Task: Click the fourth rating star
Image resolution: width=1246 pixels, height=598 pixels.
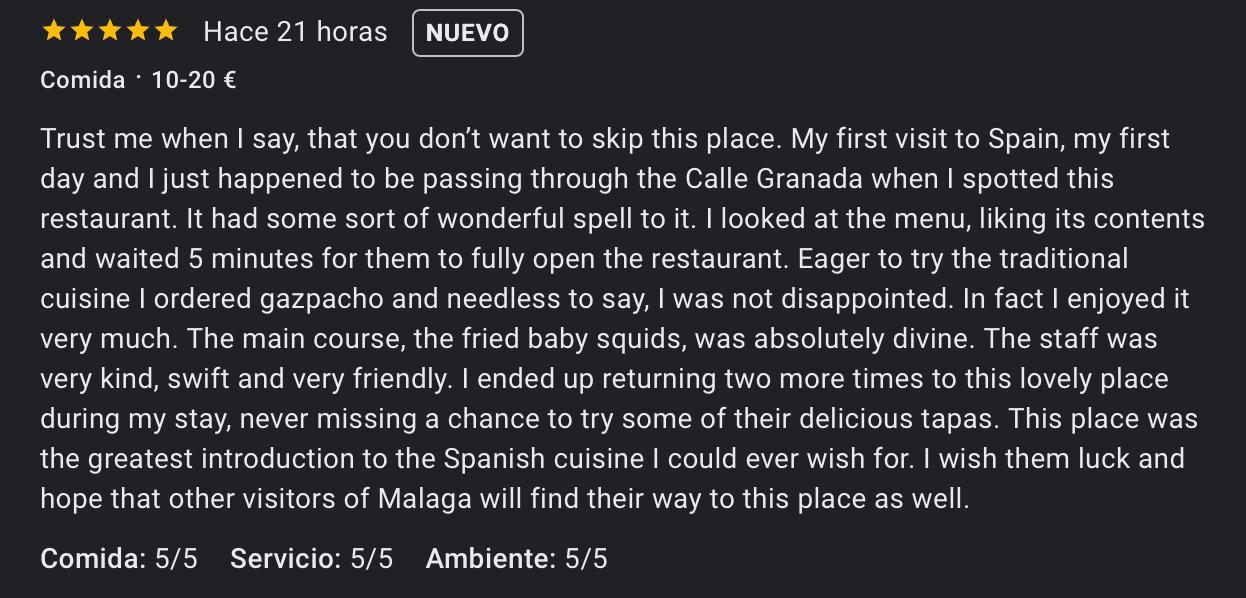Action: [138, 31]
